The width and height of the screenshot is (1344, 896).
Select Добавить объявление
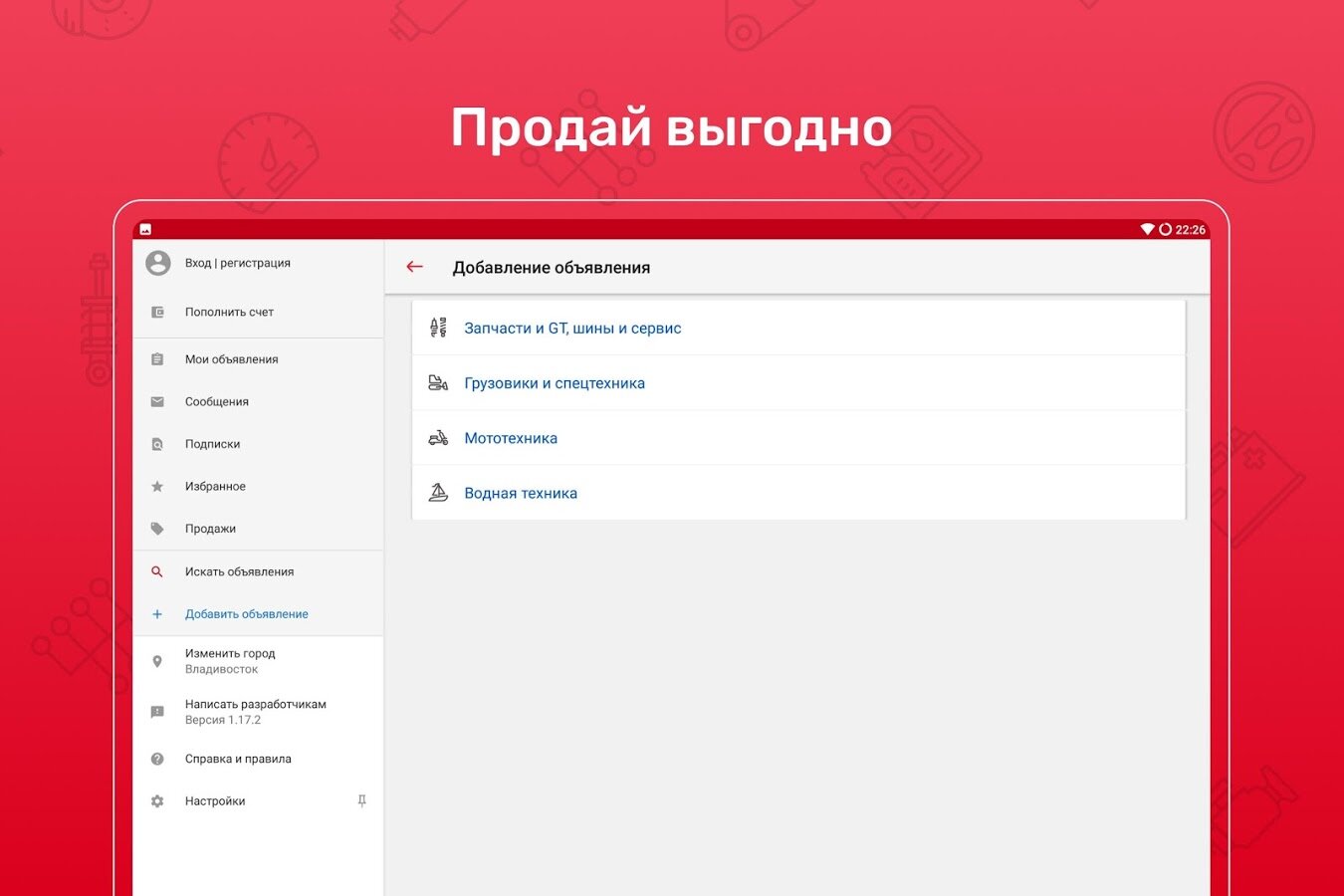pyautogui.click(x=258, y=614)
